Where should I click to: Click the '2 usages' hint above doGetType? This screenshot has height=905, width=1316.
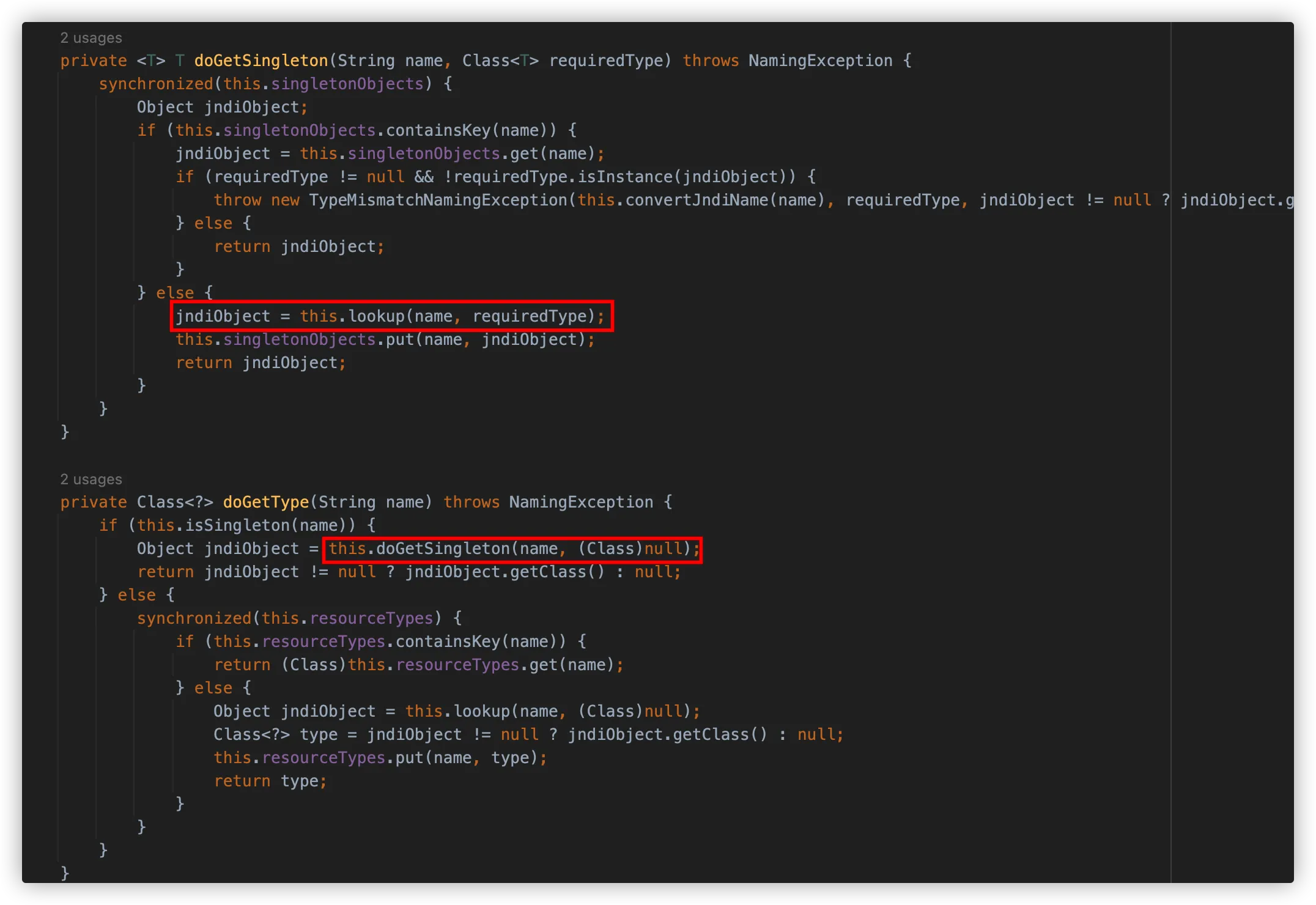pyautogui.click(x=91, y=479)
